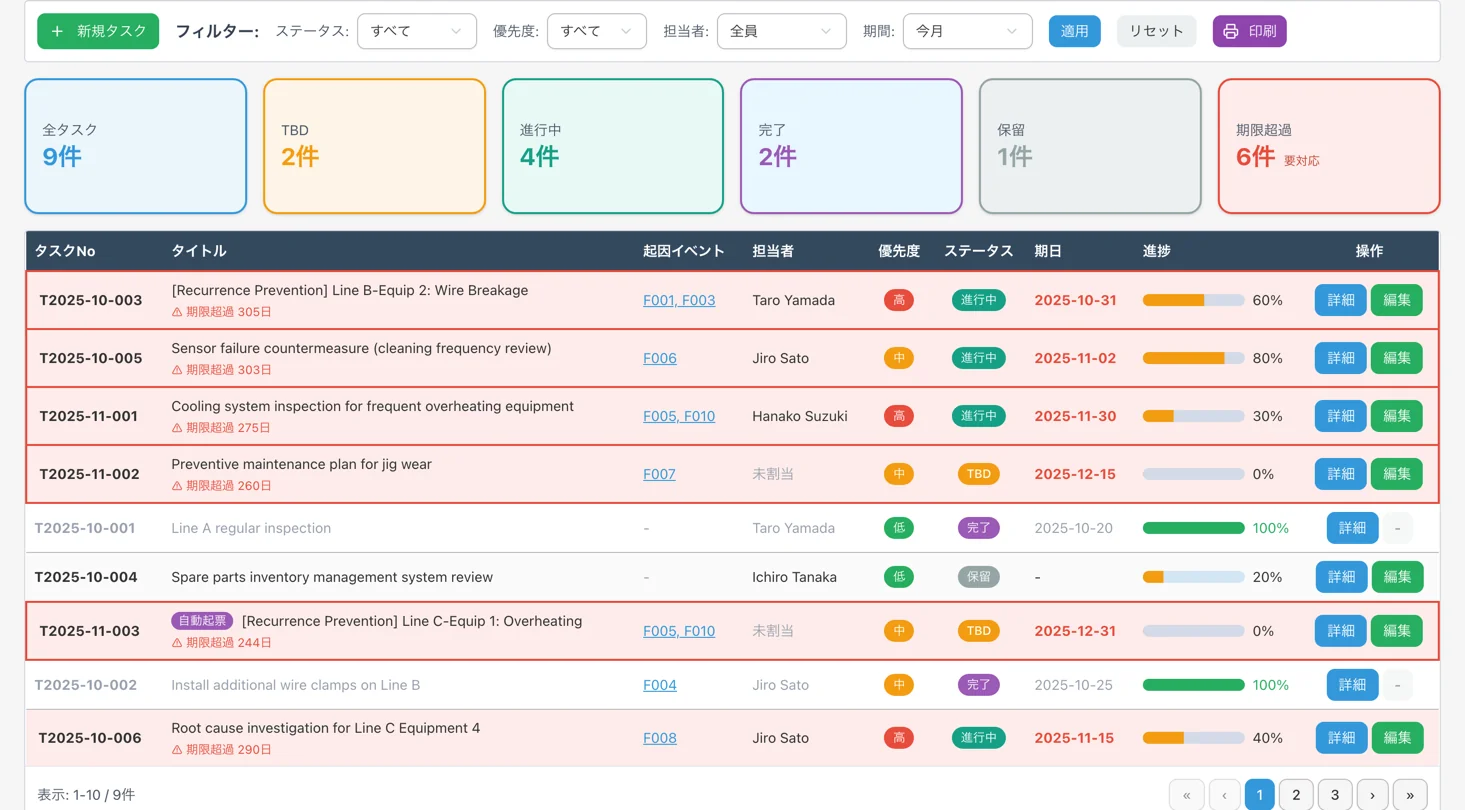Open the 担当者 filter dropdown
Screen dimensions: 1465x810
pyautogui.click(x=781, y=31)
